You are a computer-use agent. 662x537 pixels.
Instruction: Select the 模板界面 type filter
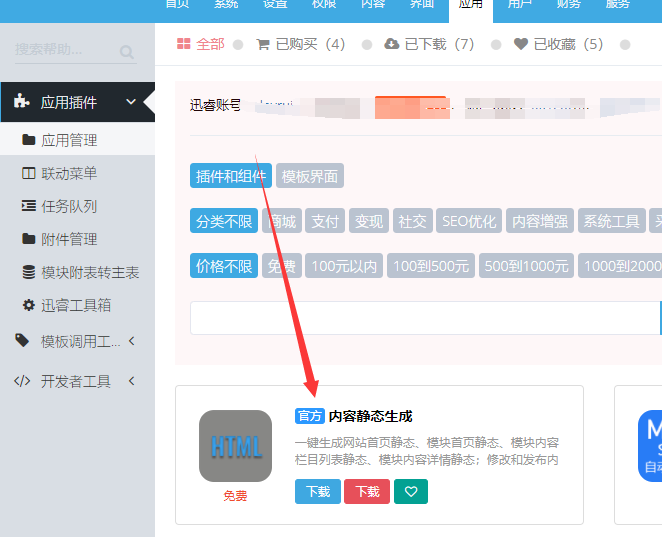point(310,176)
